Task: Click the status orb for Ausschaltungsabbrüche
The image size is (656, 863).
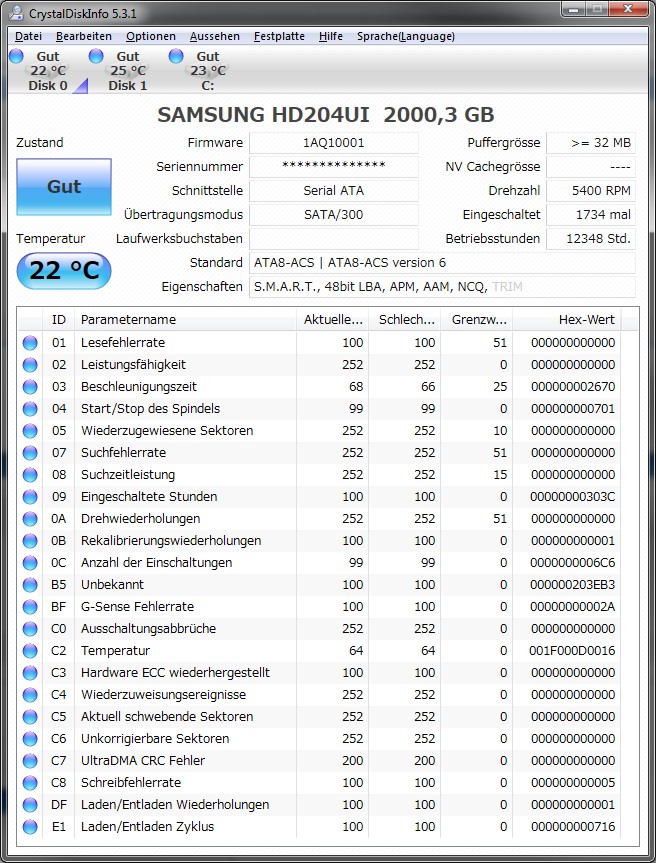Action: (x=30, y=629)
